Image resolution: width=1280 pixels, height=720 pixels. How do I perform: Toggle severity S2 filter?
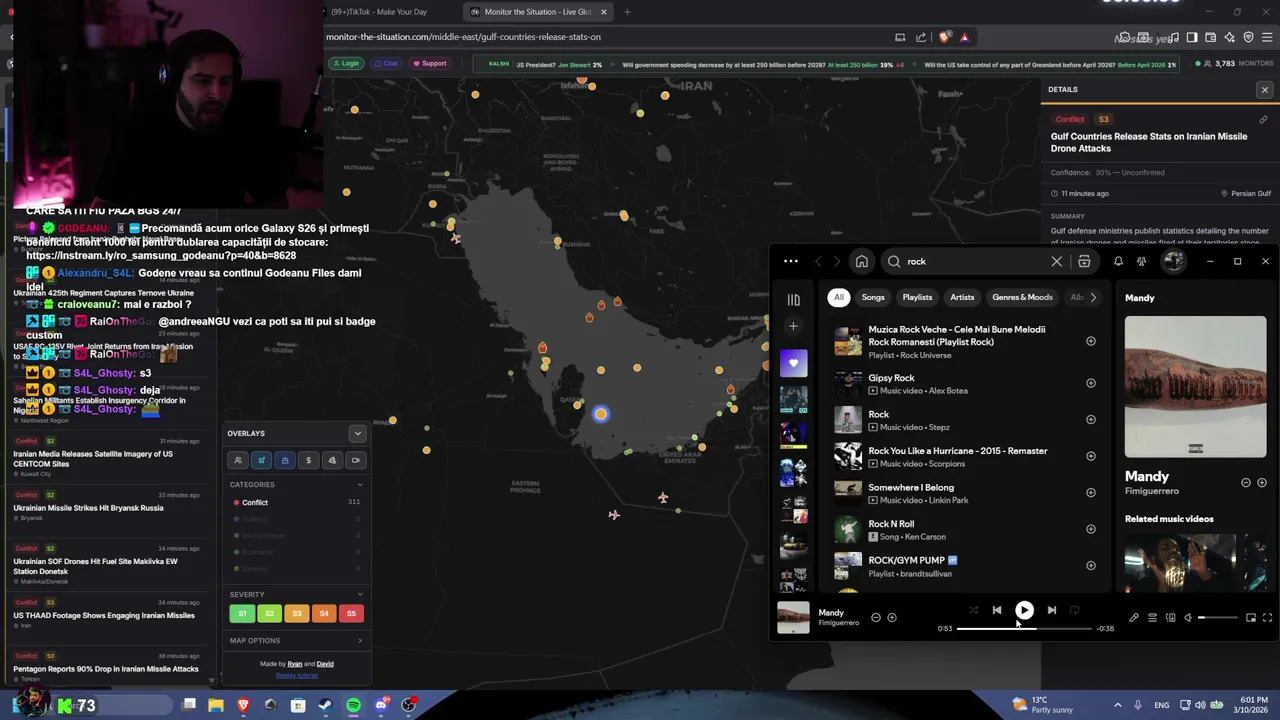coord(269,613)
